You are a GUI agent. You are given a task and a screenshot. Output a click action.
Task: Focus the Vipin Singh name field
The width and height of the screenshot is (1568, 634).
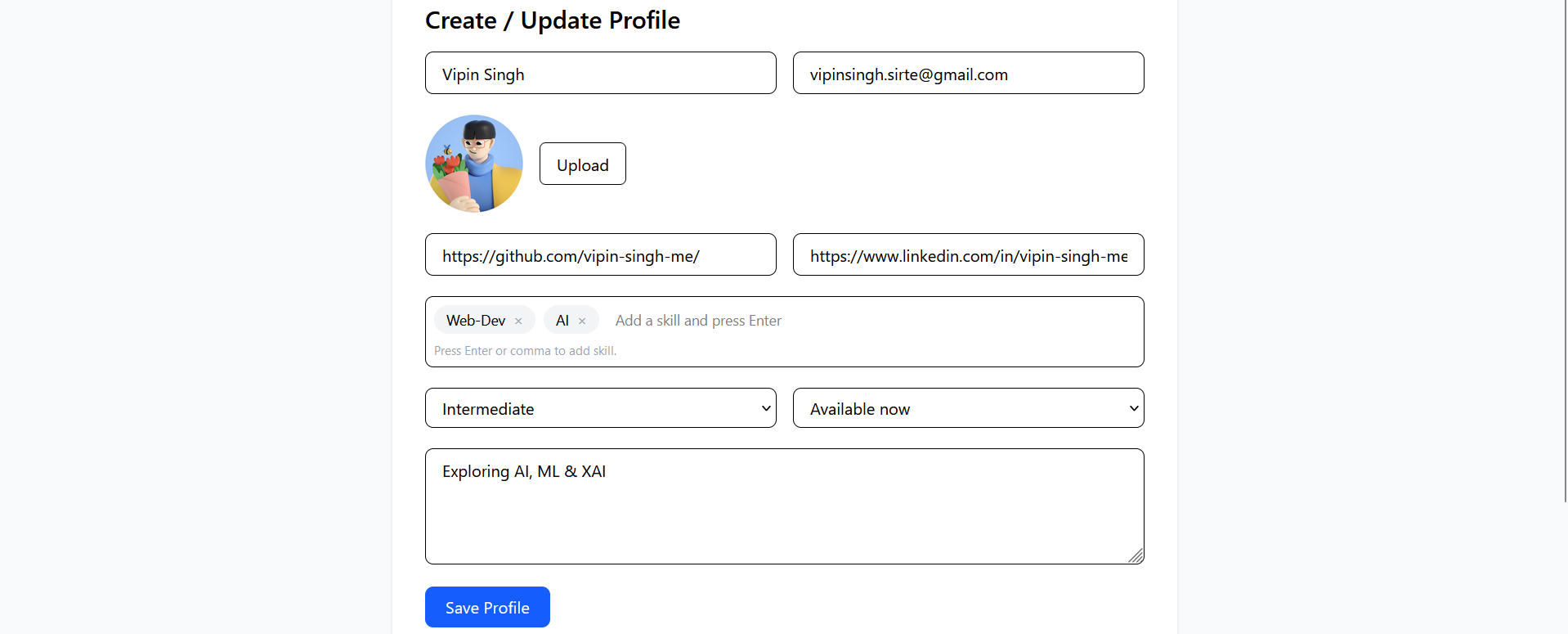click(x=600, y=74)
